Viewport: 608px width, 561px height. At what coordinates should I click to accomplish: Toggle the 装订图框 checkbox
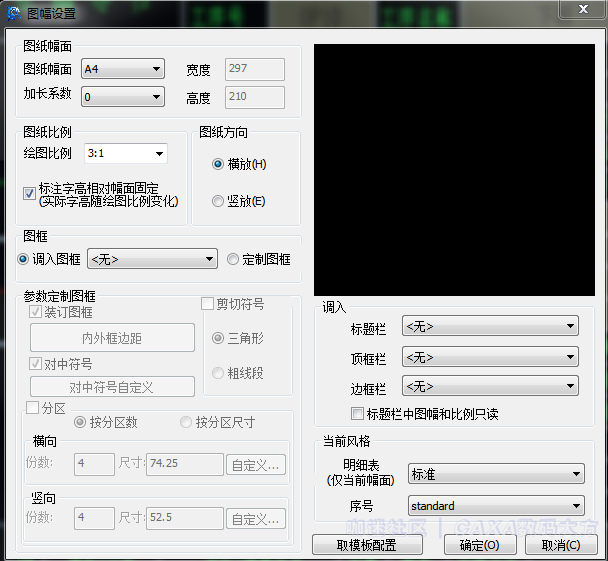pos(36,312)
